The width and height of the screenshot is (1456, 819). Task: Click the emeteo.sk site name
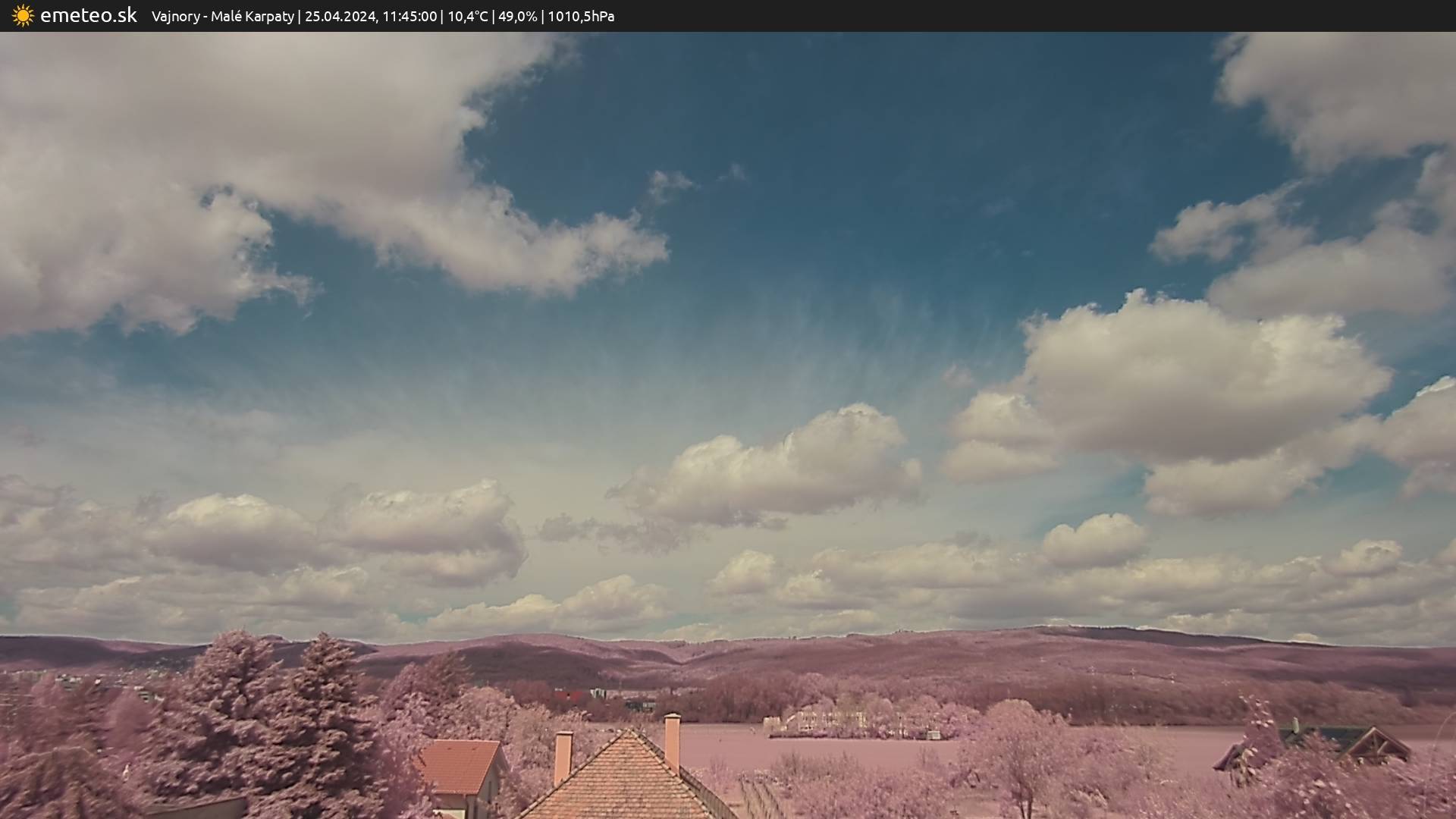click(x=88, y=16)
